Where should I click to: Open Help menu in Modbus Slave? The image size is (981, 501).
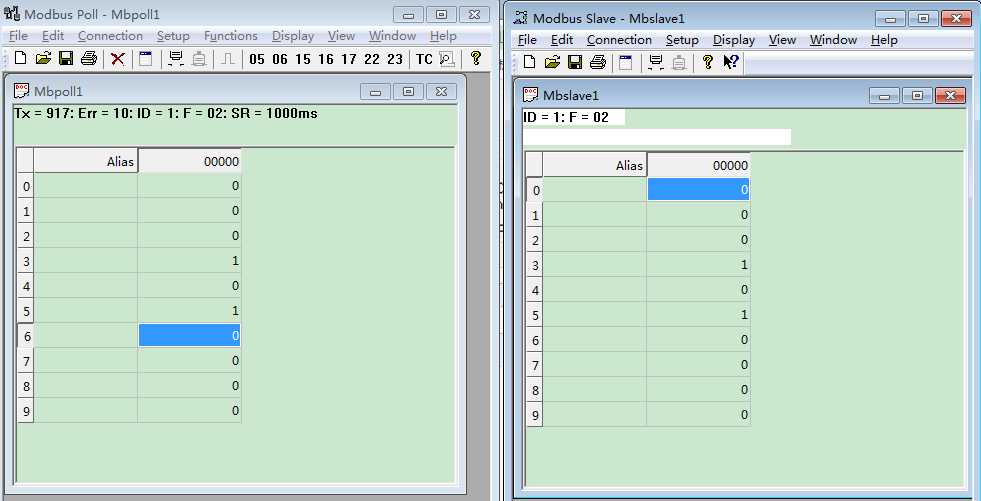pos(884,39)
